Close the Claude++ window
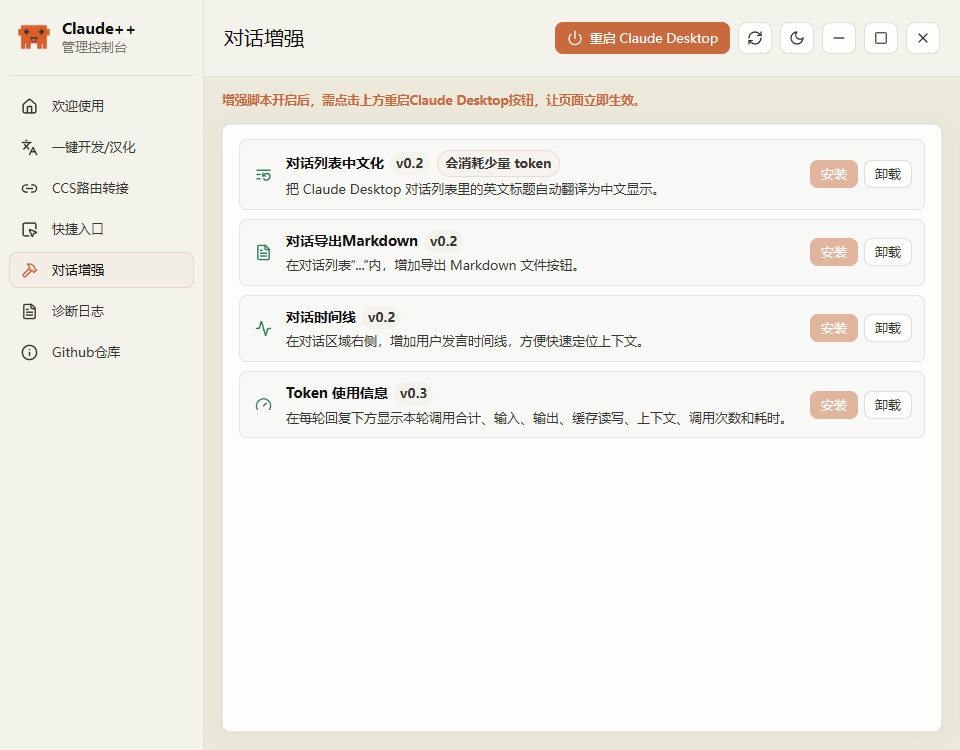The height and width of the screenshot is (750, 960). 923,38
